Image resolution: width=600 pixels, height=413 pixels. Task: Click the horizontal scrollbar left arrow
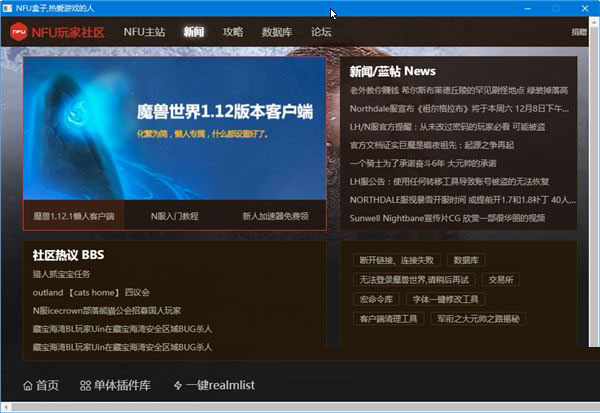[5, 407]
